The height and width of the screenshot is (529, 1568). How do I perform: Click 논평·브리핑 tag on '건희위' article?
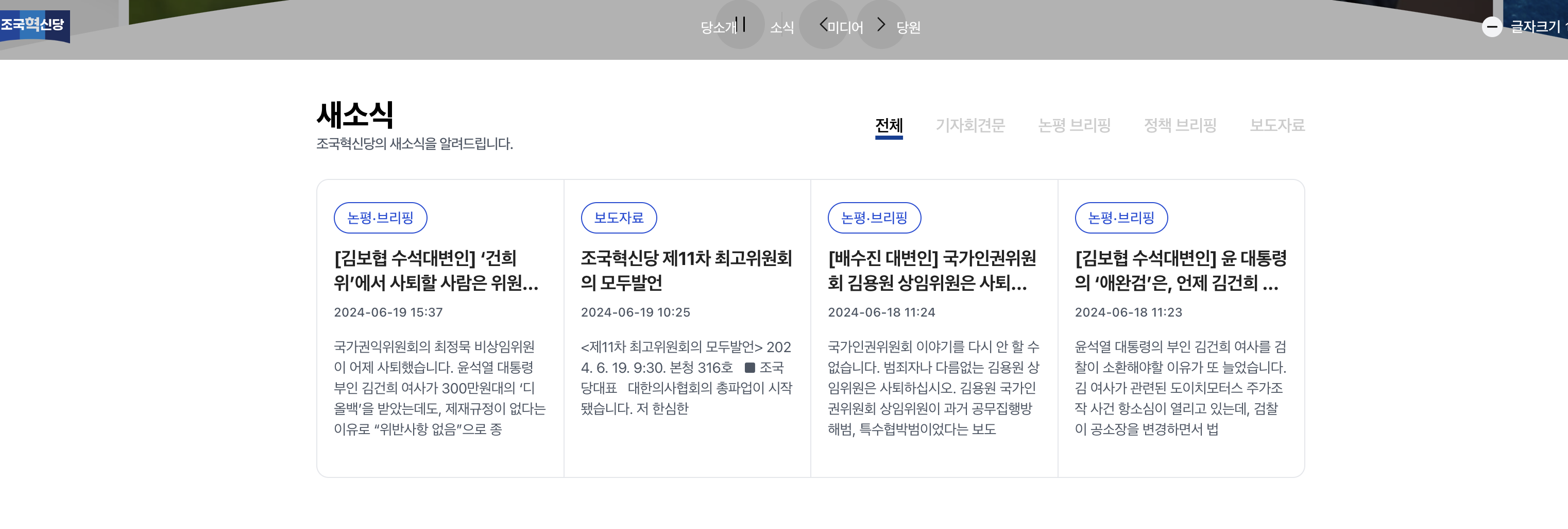[x=381, y=218]
